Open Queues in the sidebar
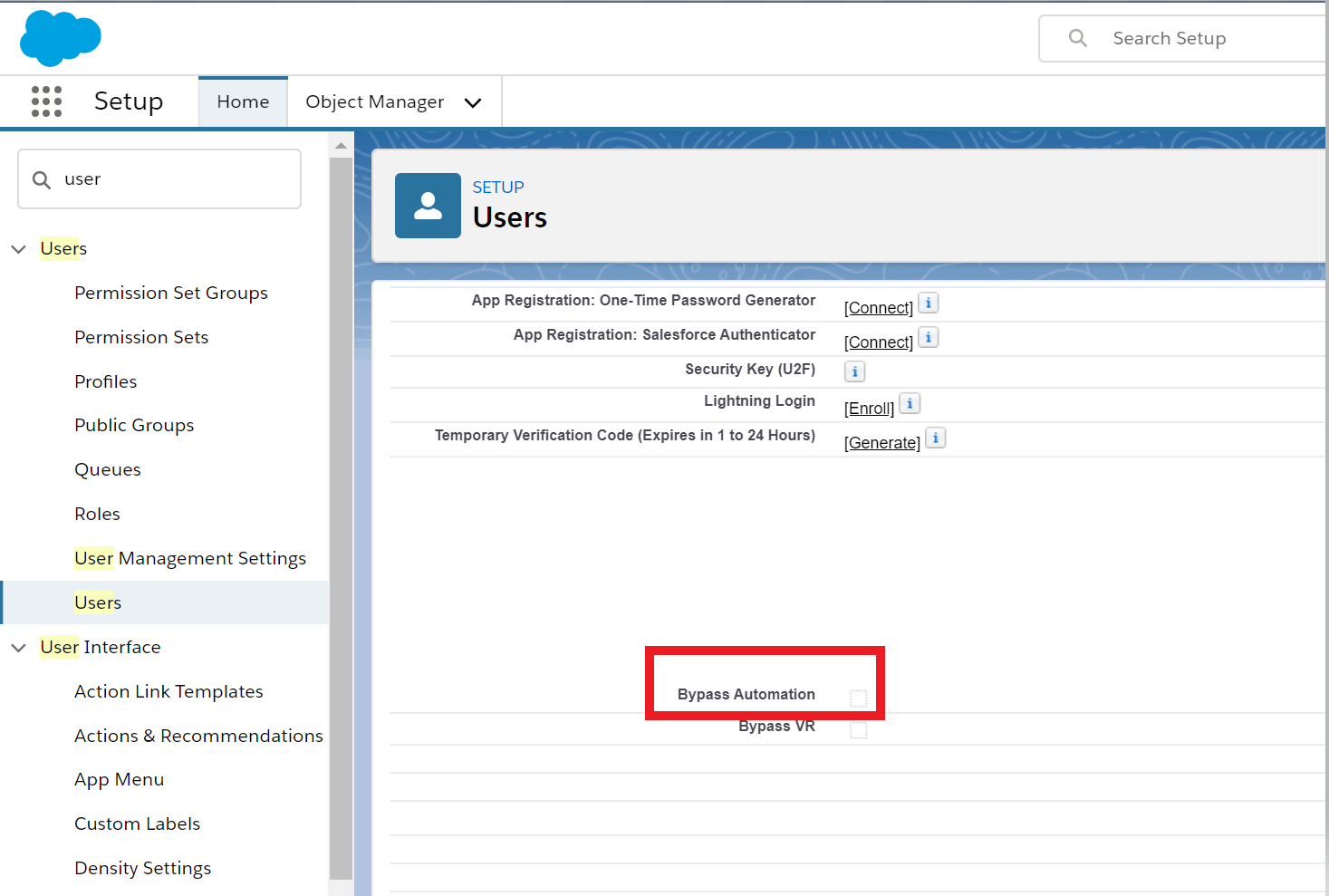Screen dimensions: 1329x896 click(x=108, y=469)
